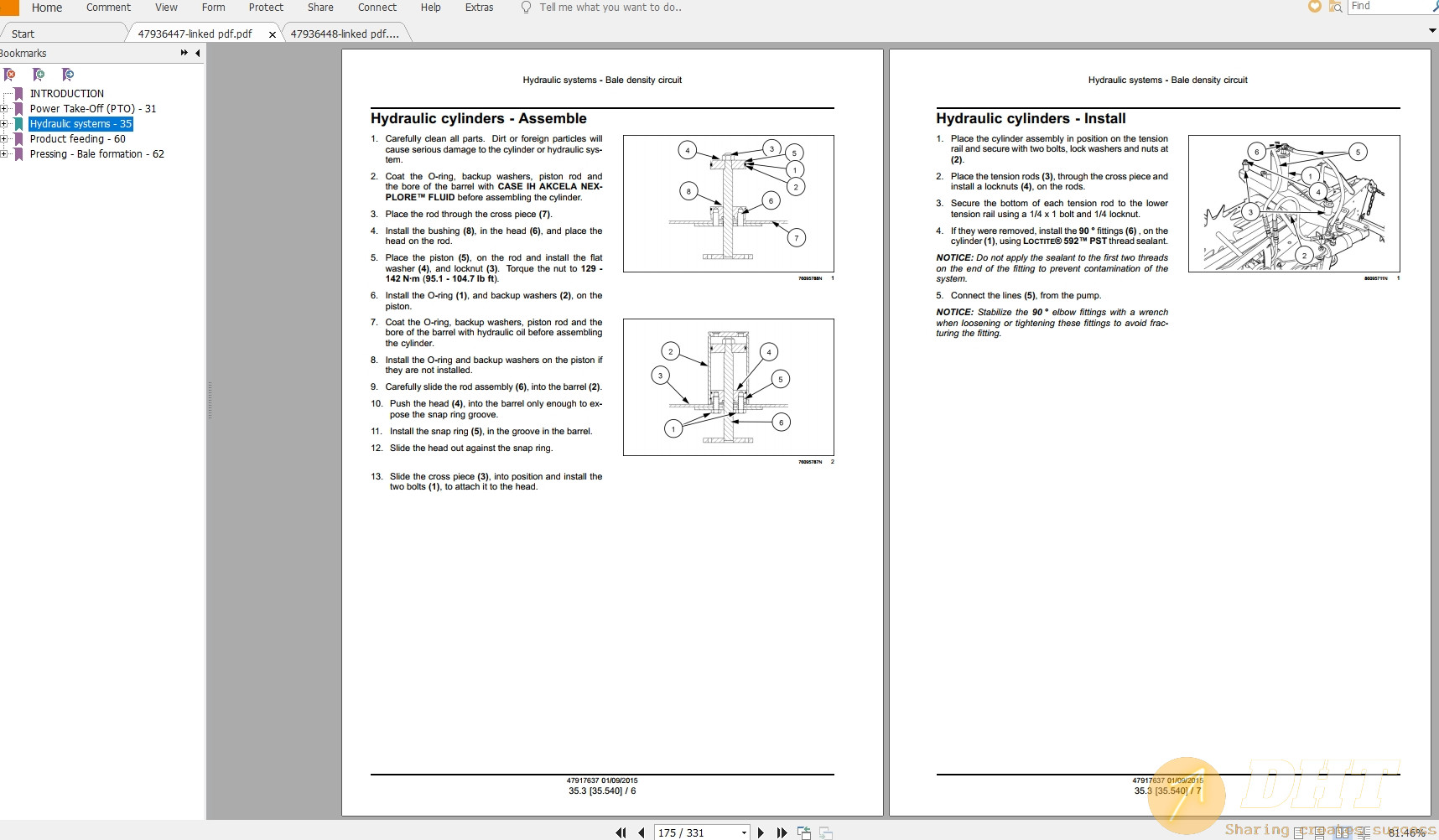The image size is (1439, 840).
Task: Go to the next page
Action: click(761, 832)
